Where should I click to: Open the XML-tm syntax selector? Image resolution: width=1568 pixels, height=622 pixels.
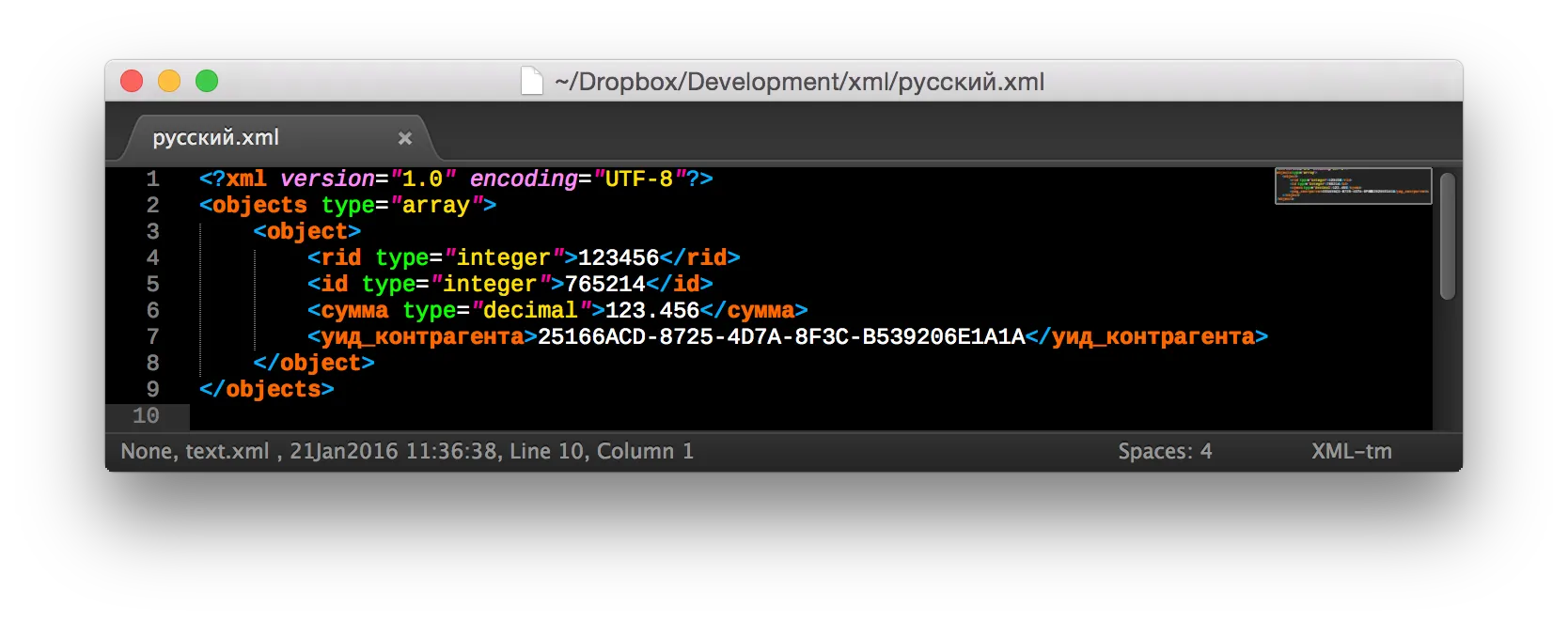click(1351, 452)
